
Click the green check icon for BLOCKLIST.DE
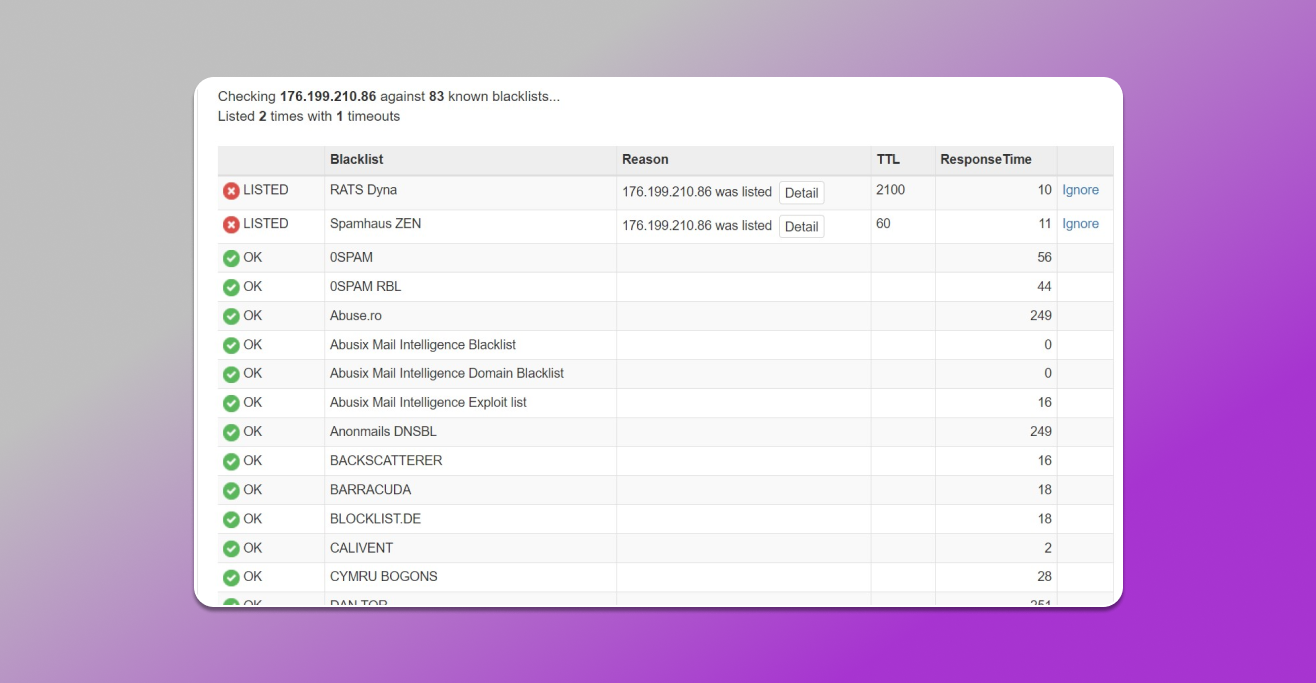tap(231, 519)
